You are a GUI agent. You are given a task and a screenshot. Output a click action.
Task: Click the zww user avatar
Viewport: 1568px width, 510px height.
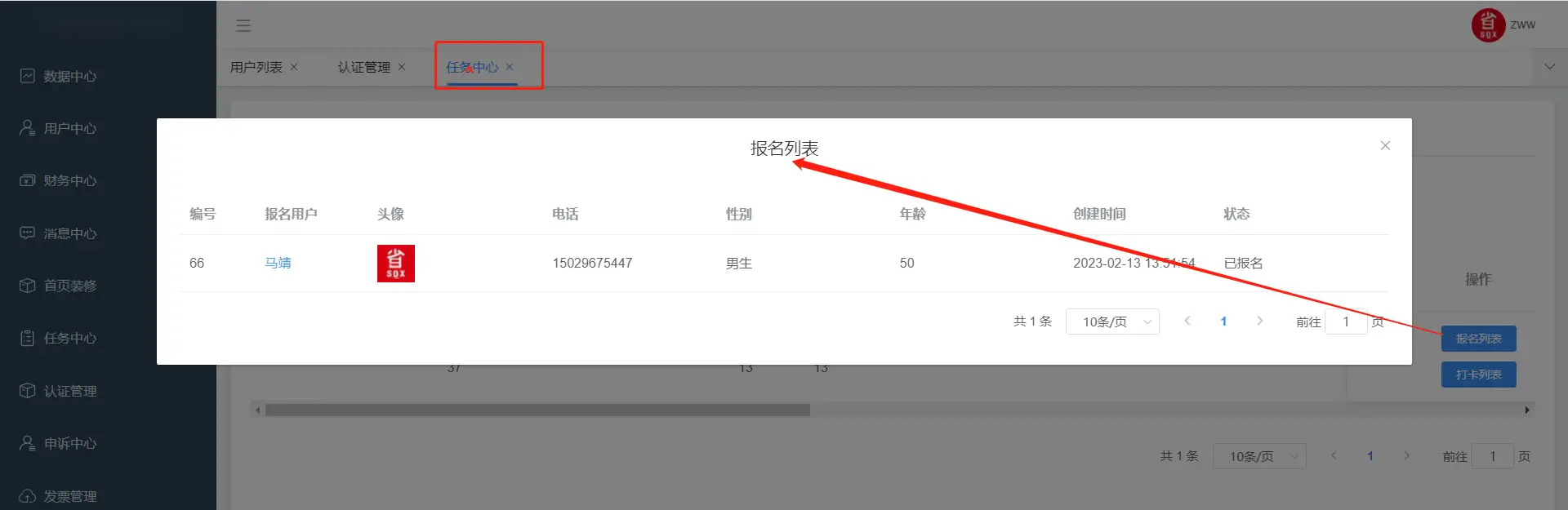(x=1488, y=25)
